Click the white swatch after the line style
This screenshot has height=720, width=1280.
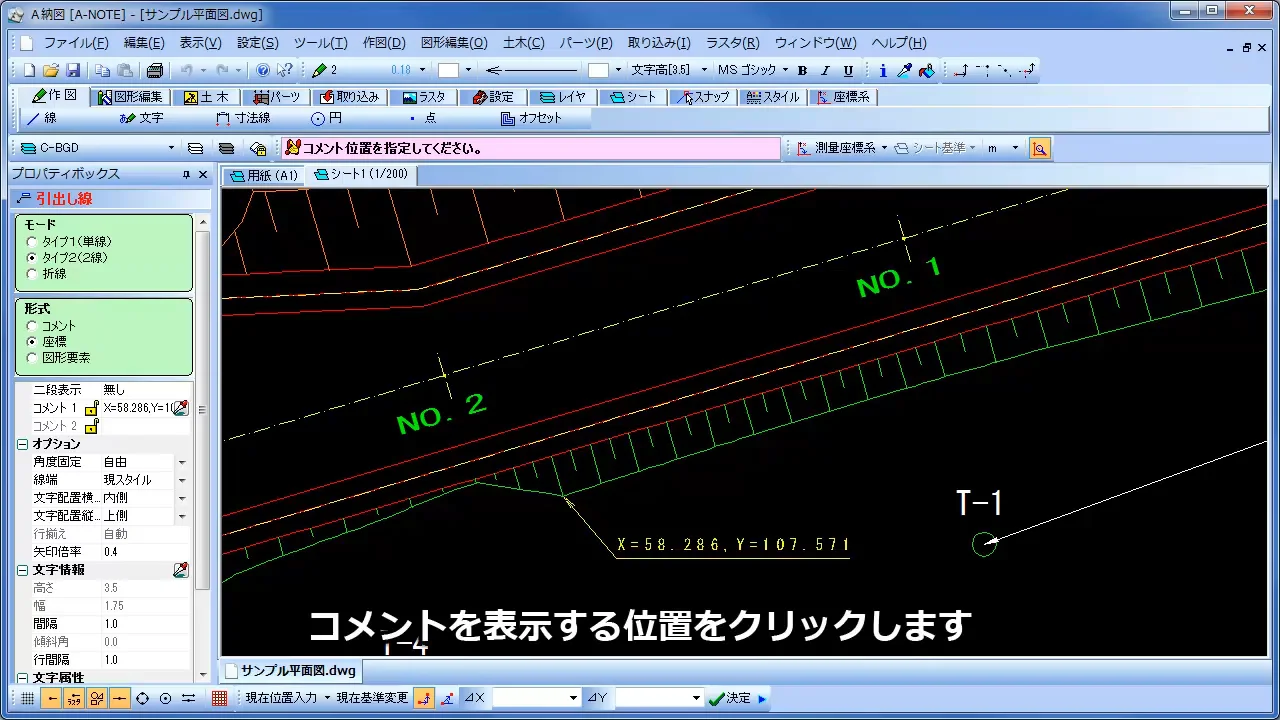click(x=598, y=70)
